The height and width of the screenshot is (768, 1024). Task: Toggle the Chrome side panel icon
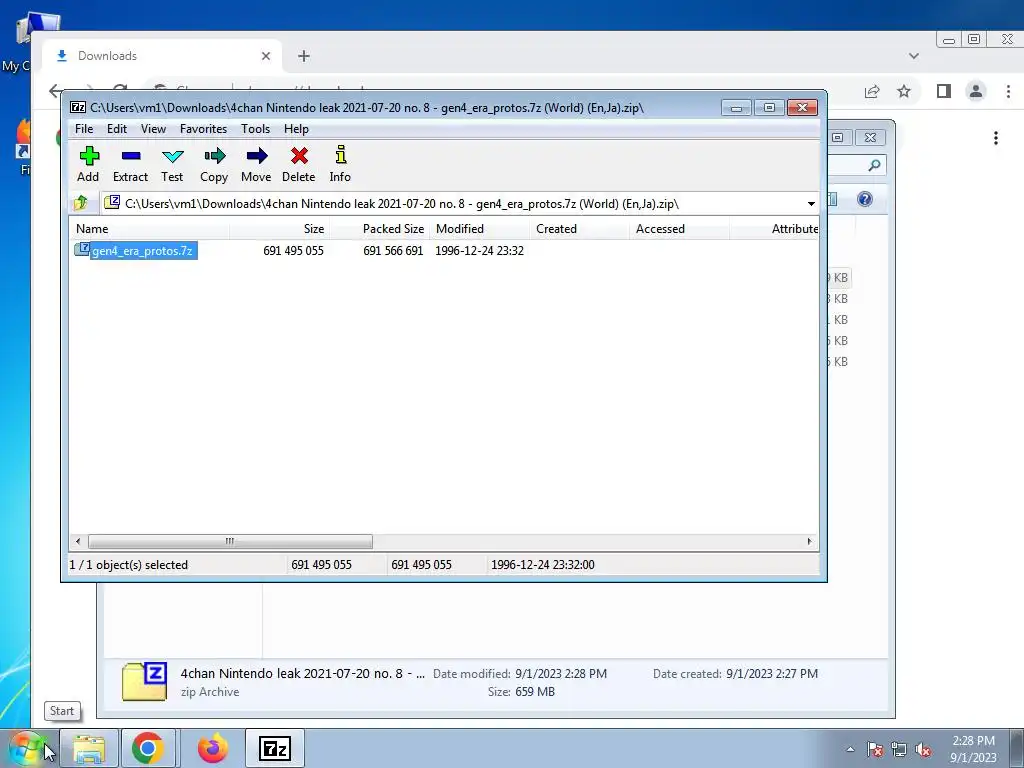[x=944, y=91]
